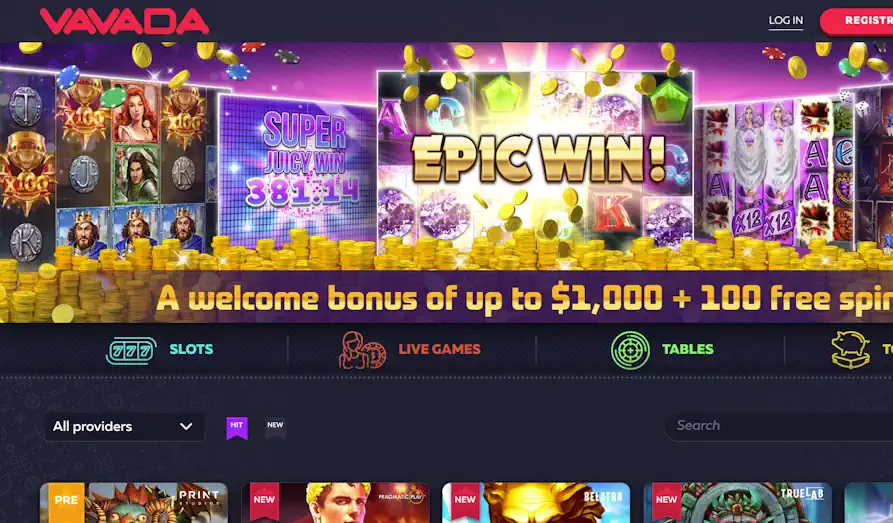This screenshot has width=893, height=523.
Task: Click the green roulette tables icon
Action: tap(630, 350)
